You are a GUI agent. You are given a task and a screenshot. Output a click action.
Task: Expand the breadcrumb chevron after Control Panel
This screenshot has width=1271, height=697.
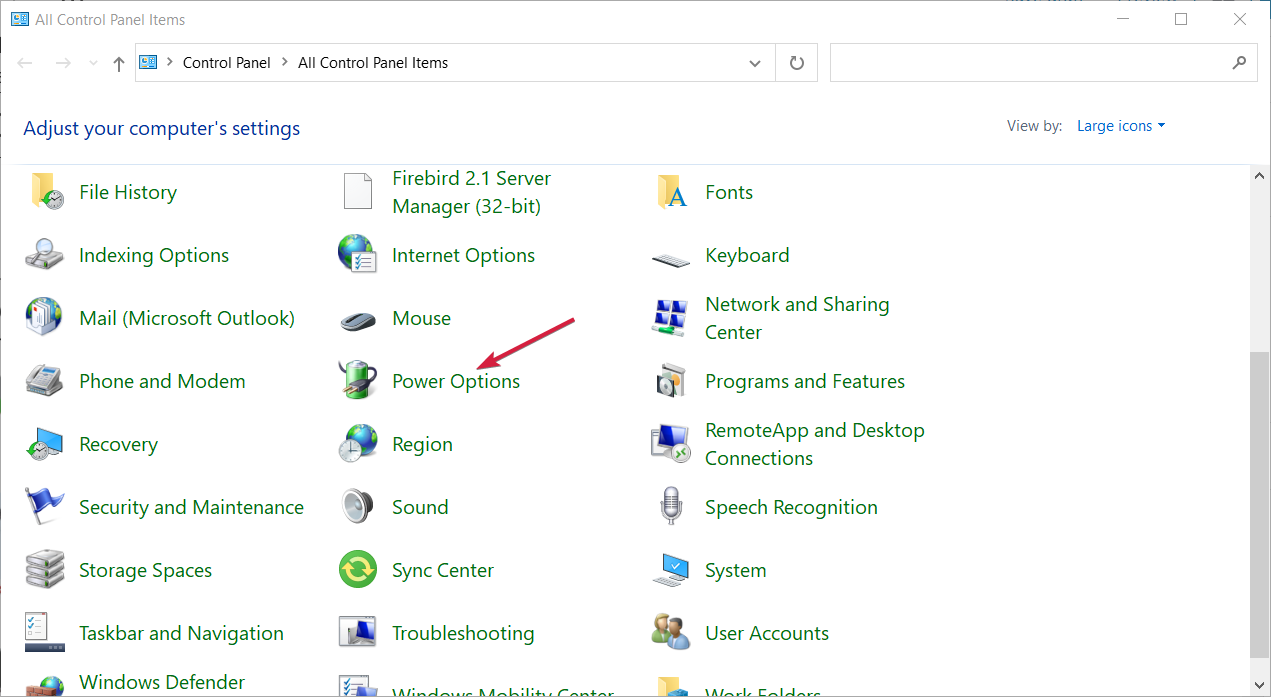(283, 62)
